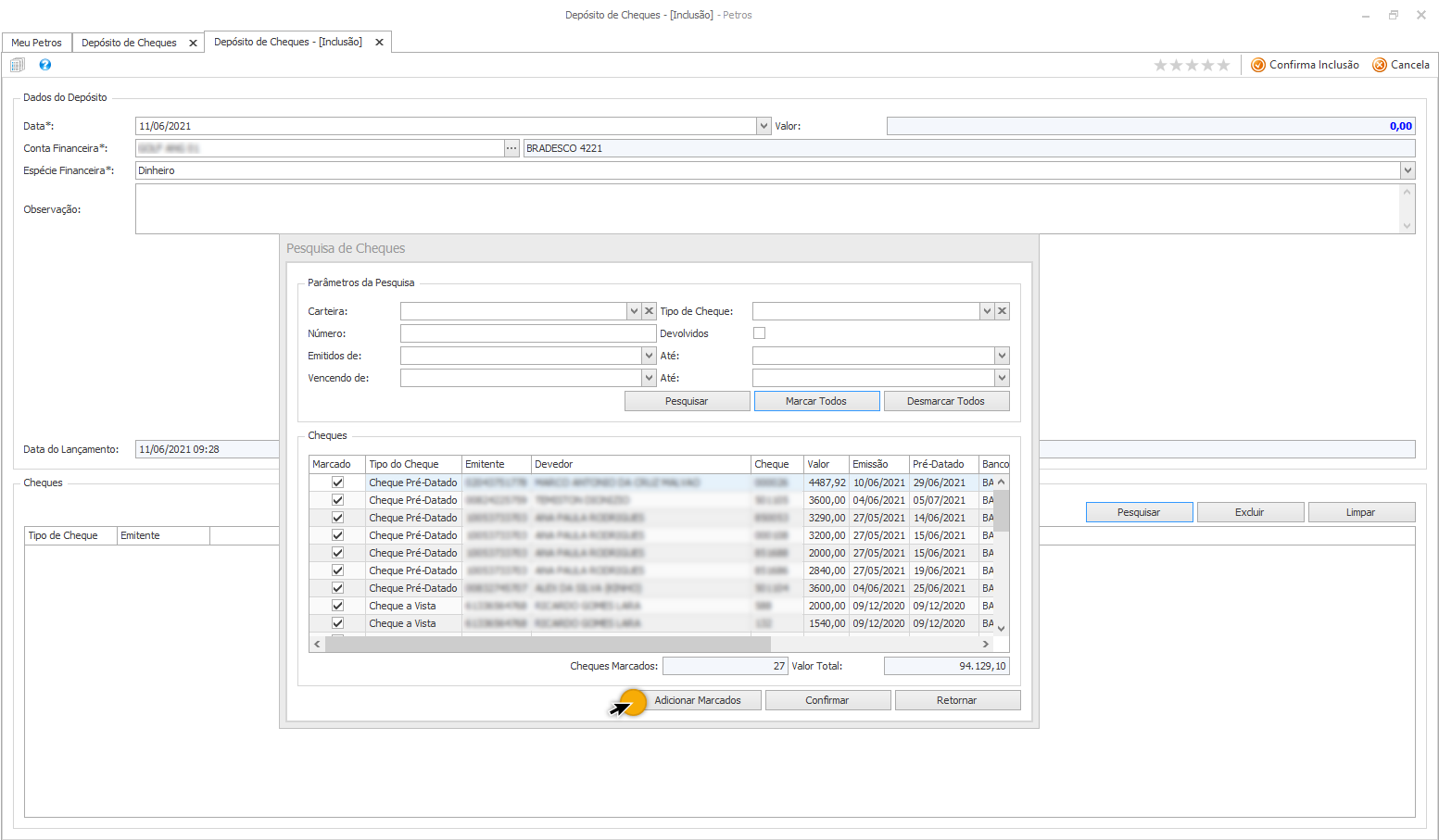Click the Cheques Marcados count field
Image resolution: width=1439 pixels, height=840 pixels.
click(x=725, y=666)
